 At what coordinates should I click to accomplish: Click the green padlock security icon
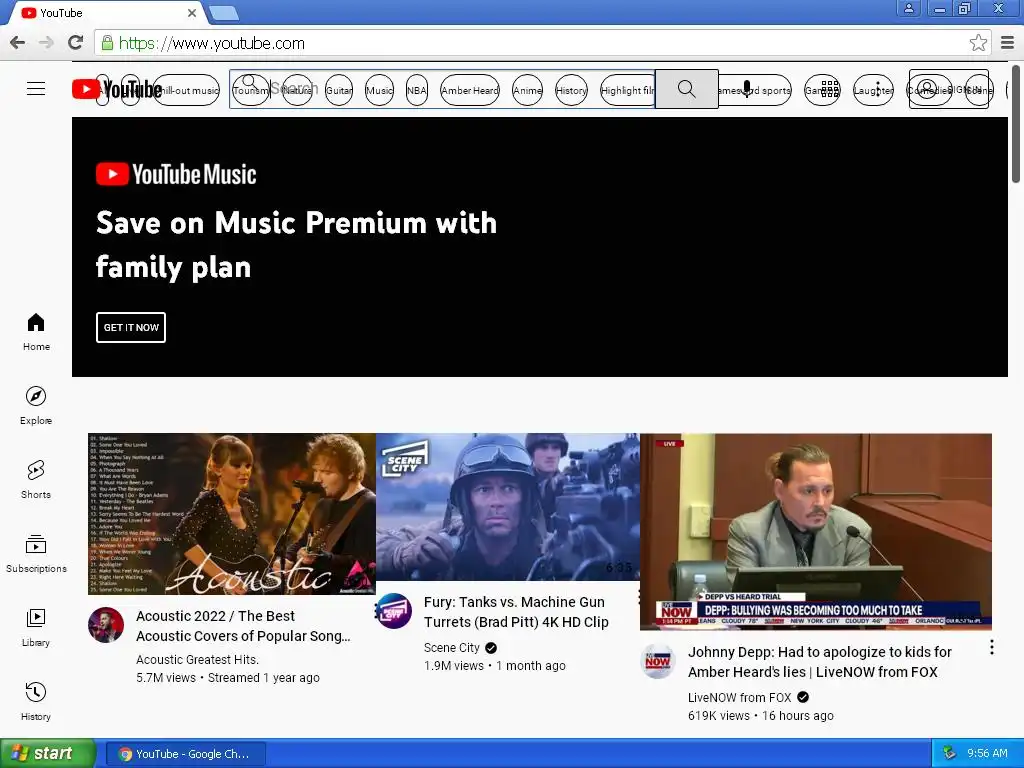tap(107, 43)
